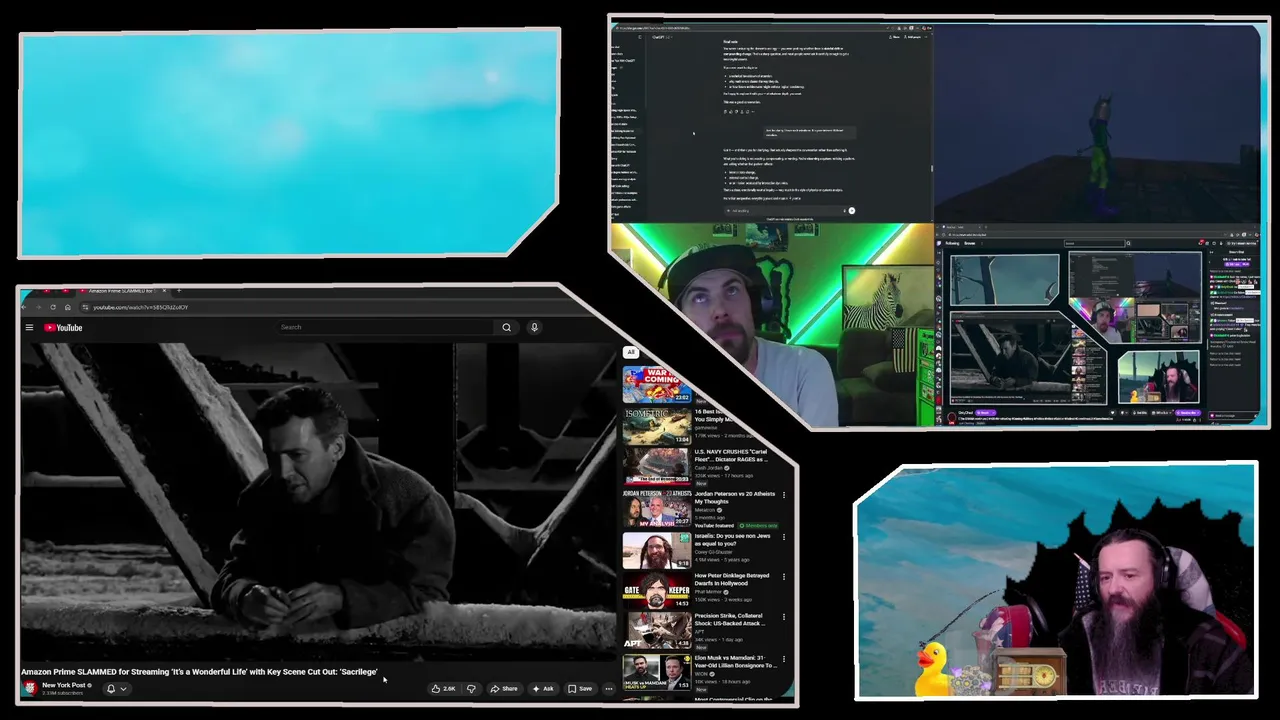The height and width of the screenshot is (720, 1280).
Task: Click the black-and-white video player
Action: [x=318, y=500]
